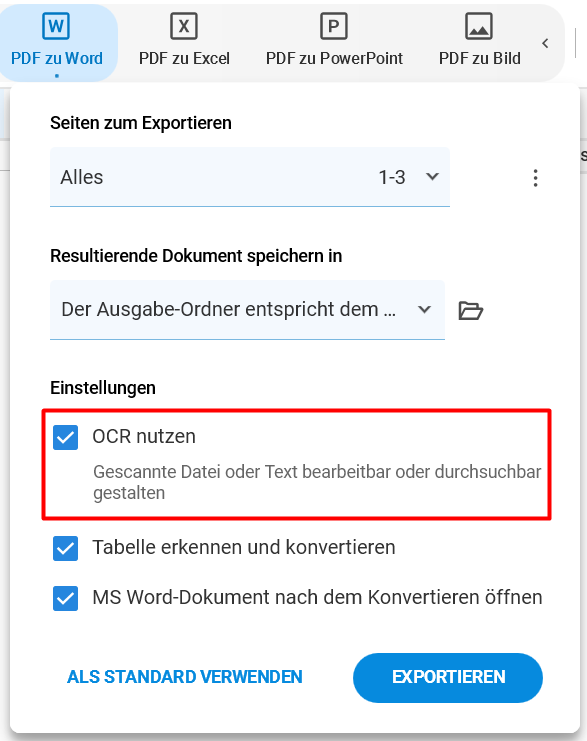Click the EXPORTIEREN button

[448, 678]
